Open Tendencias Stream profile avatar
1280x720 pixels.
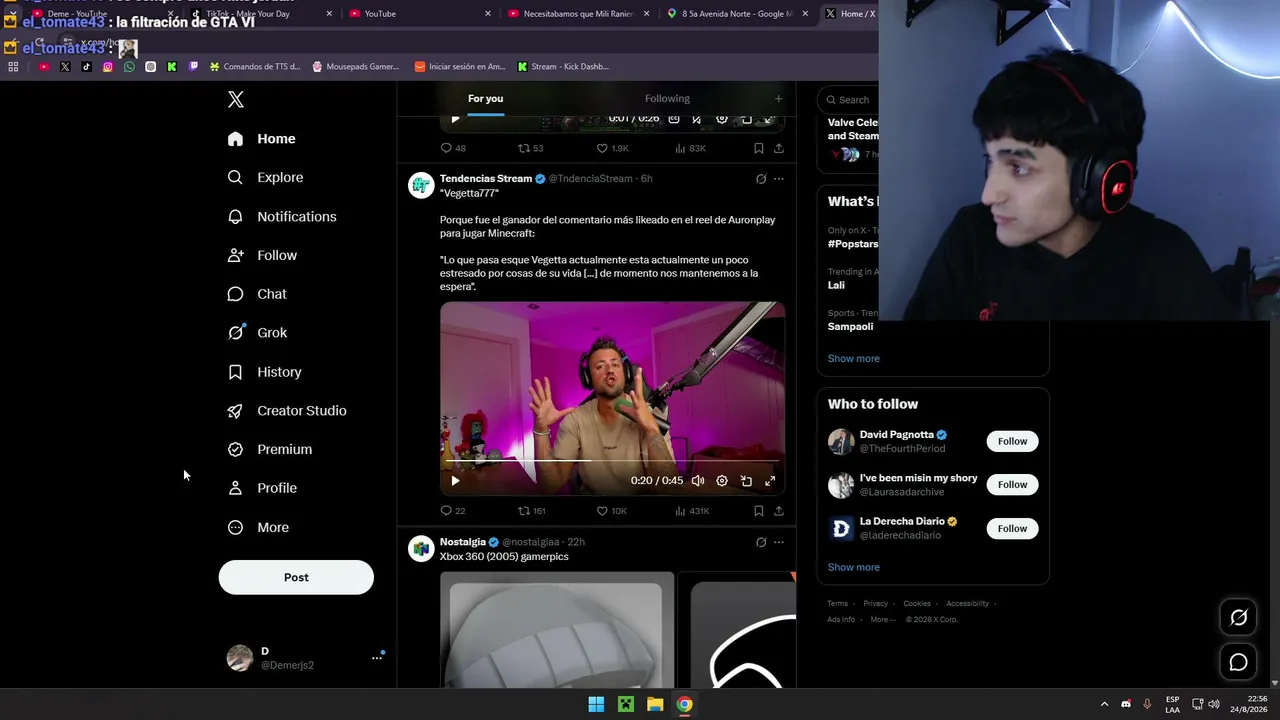pos(421,185)
